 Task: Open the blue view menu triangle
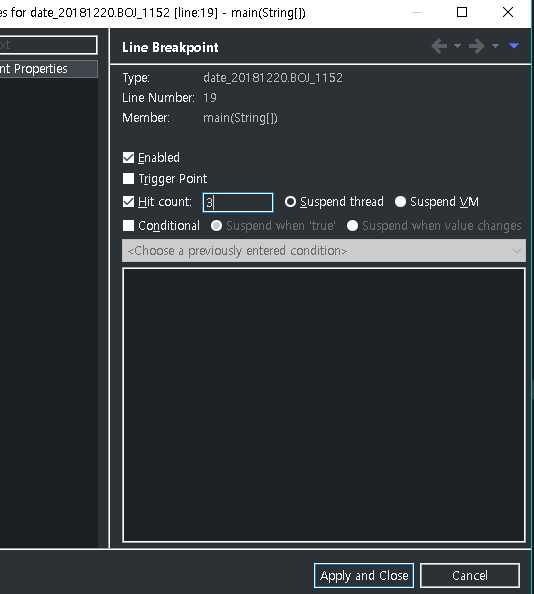pos(514,46)
